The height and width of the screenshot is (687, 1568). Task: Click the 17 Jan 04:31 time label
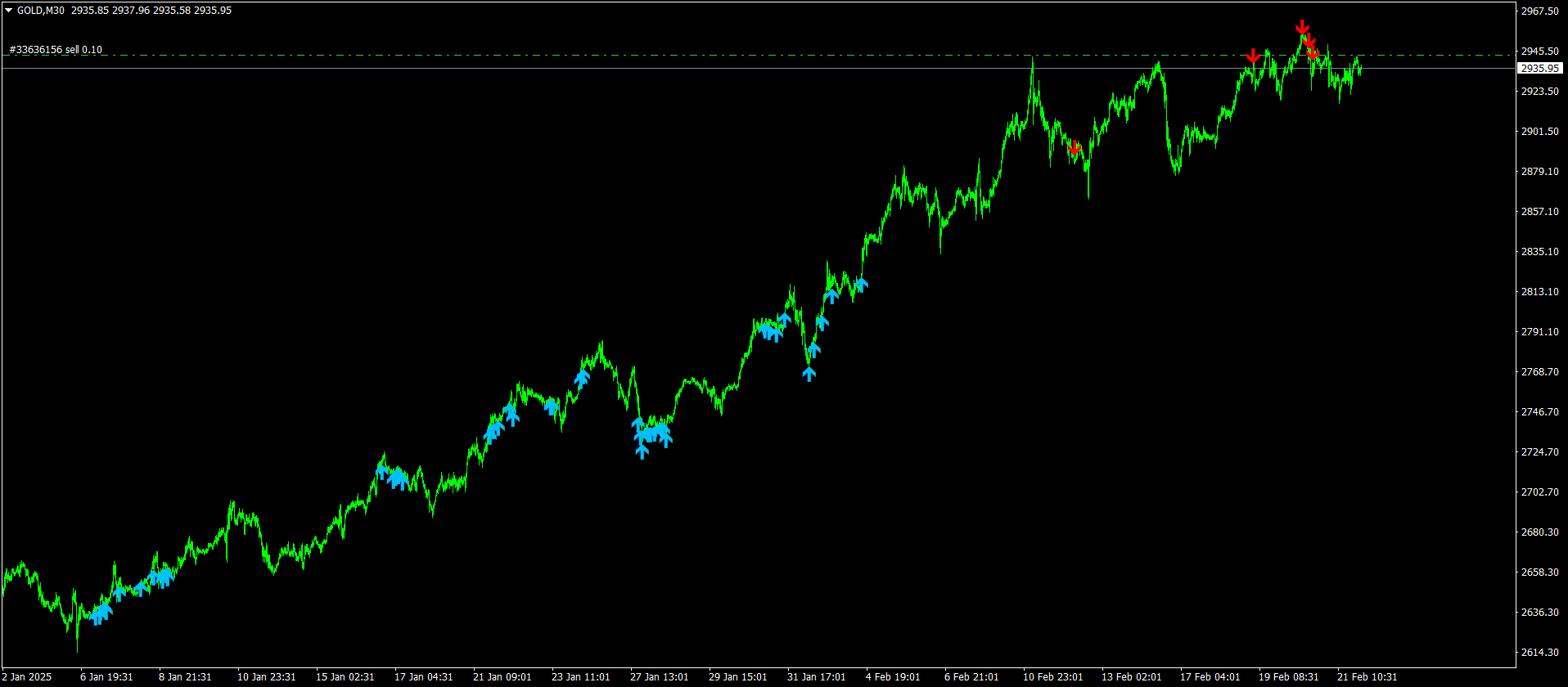[x=424, y=677]
